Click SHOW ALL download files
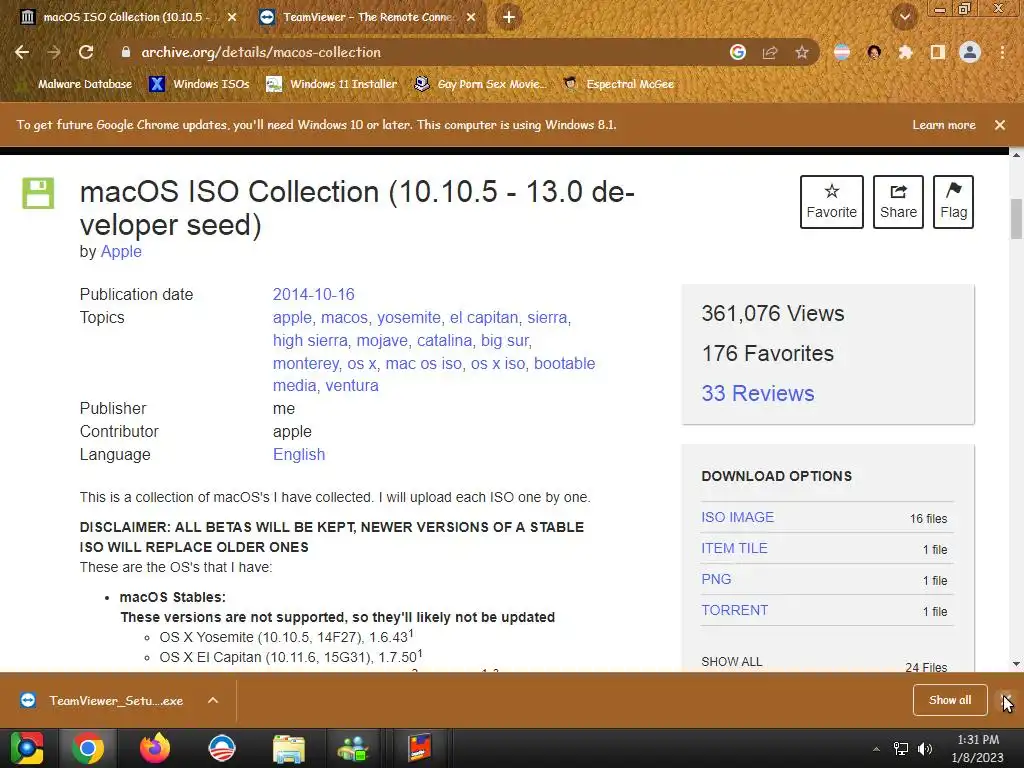The height and width of the screenshot is (768, 1024). (x=731, y=662)
